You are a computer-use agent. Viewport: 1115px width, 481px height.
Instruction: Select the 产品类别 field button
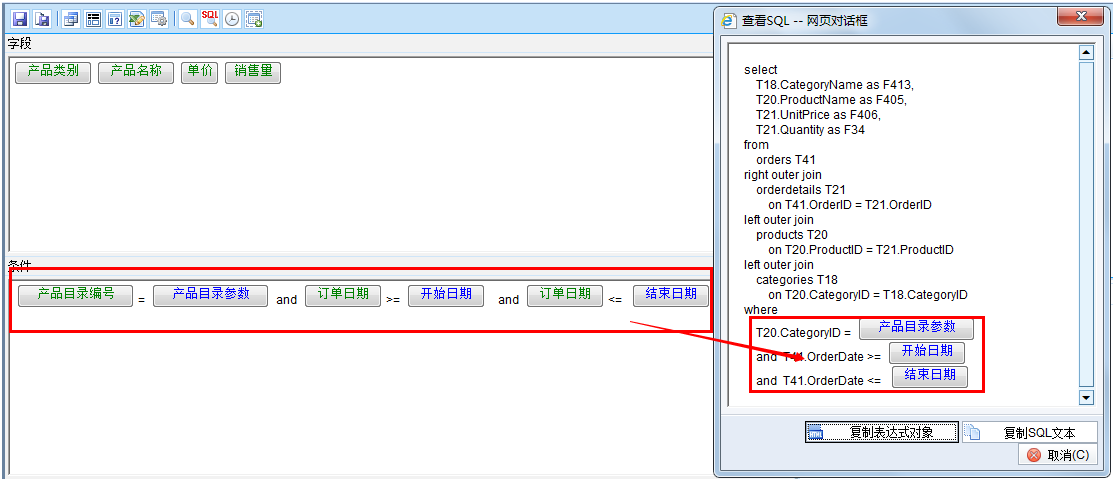point(53,73)
